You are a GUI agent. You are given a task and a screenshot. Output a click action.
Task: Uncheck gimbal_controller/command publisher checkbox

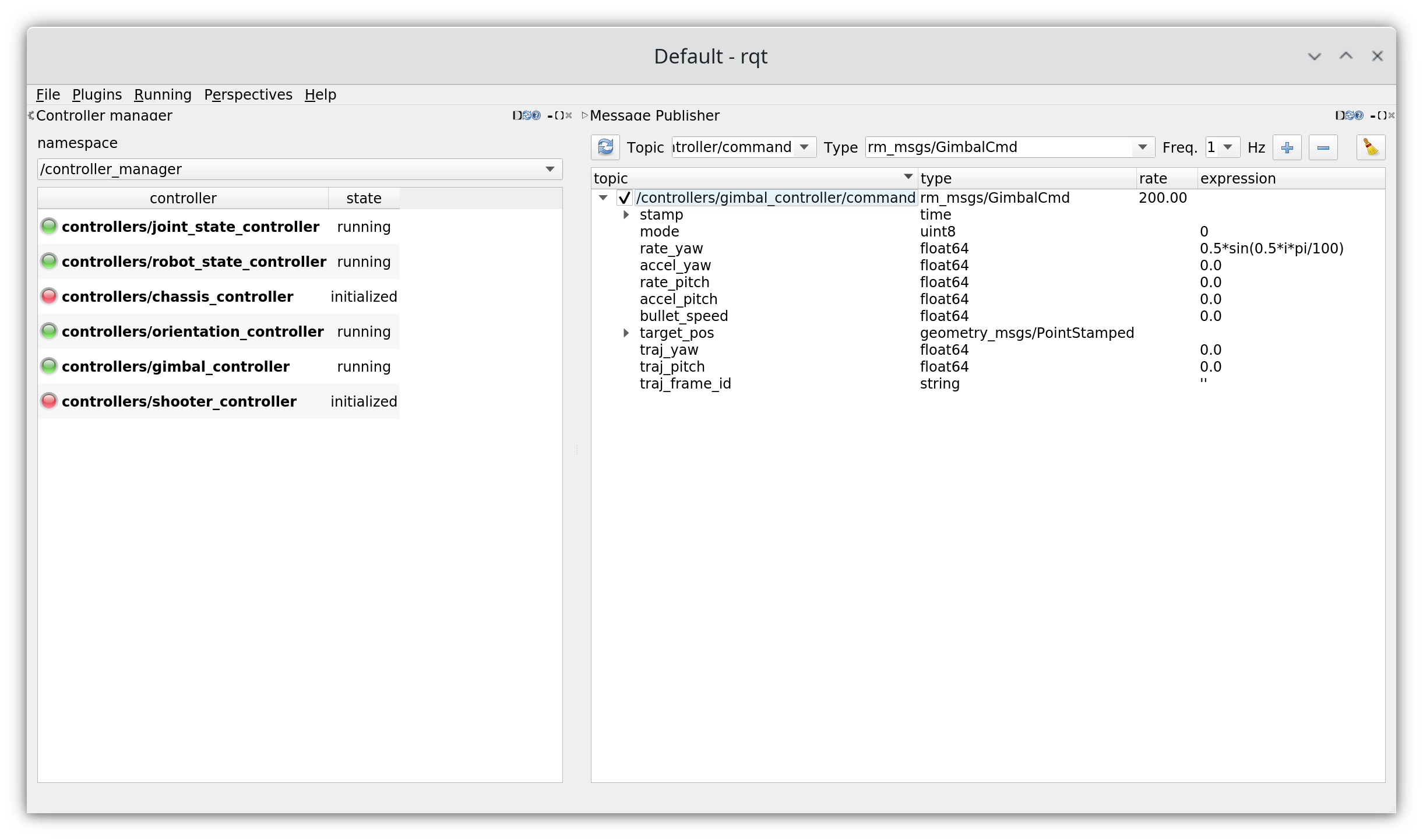tap(625, 198)
